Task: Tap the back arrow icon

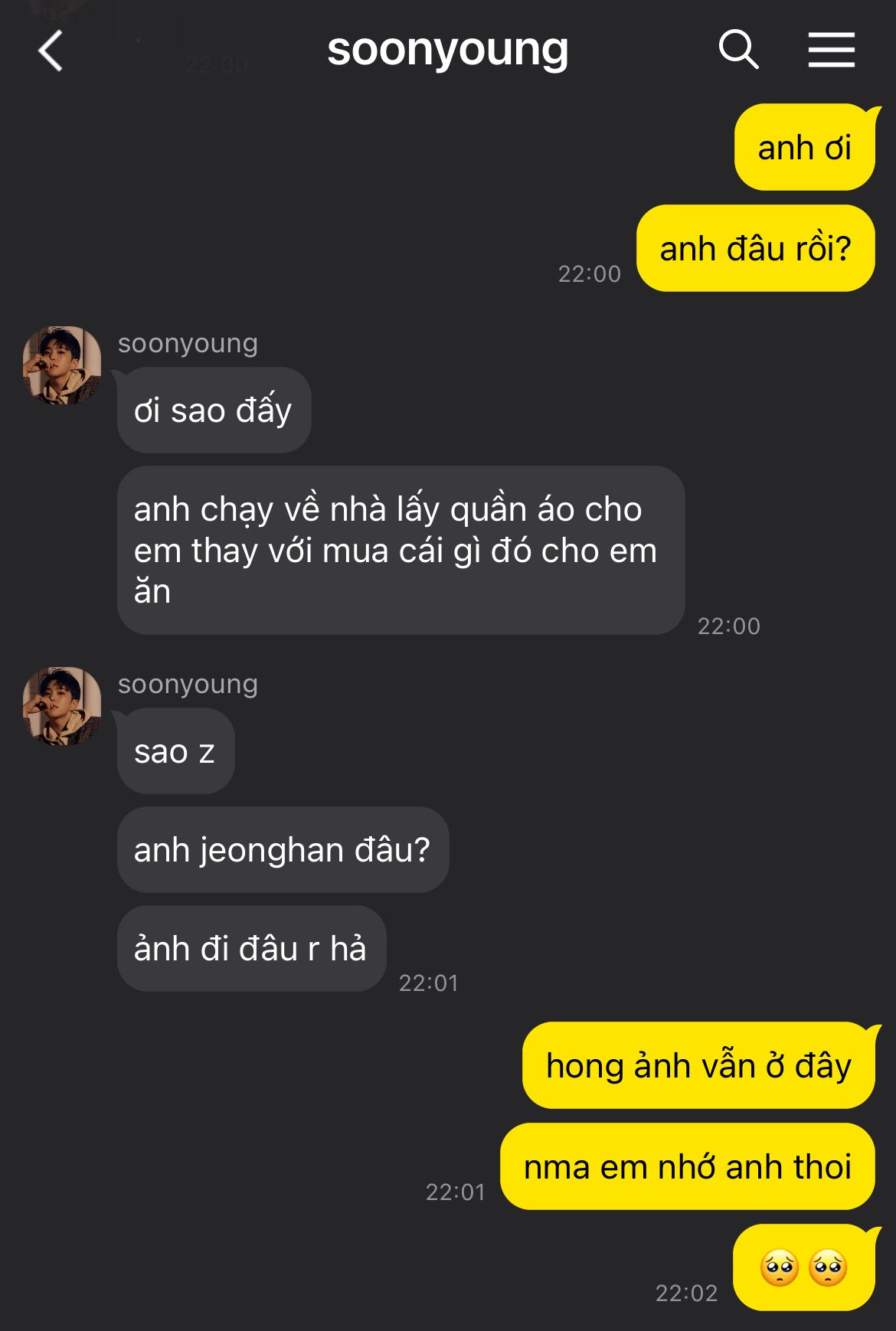Action: click(51, 51)
